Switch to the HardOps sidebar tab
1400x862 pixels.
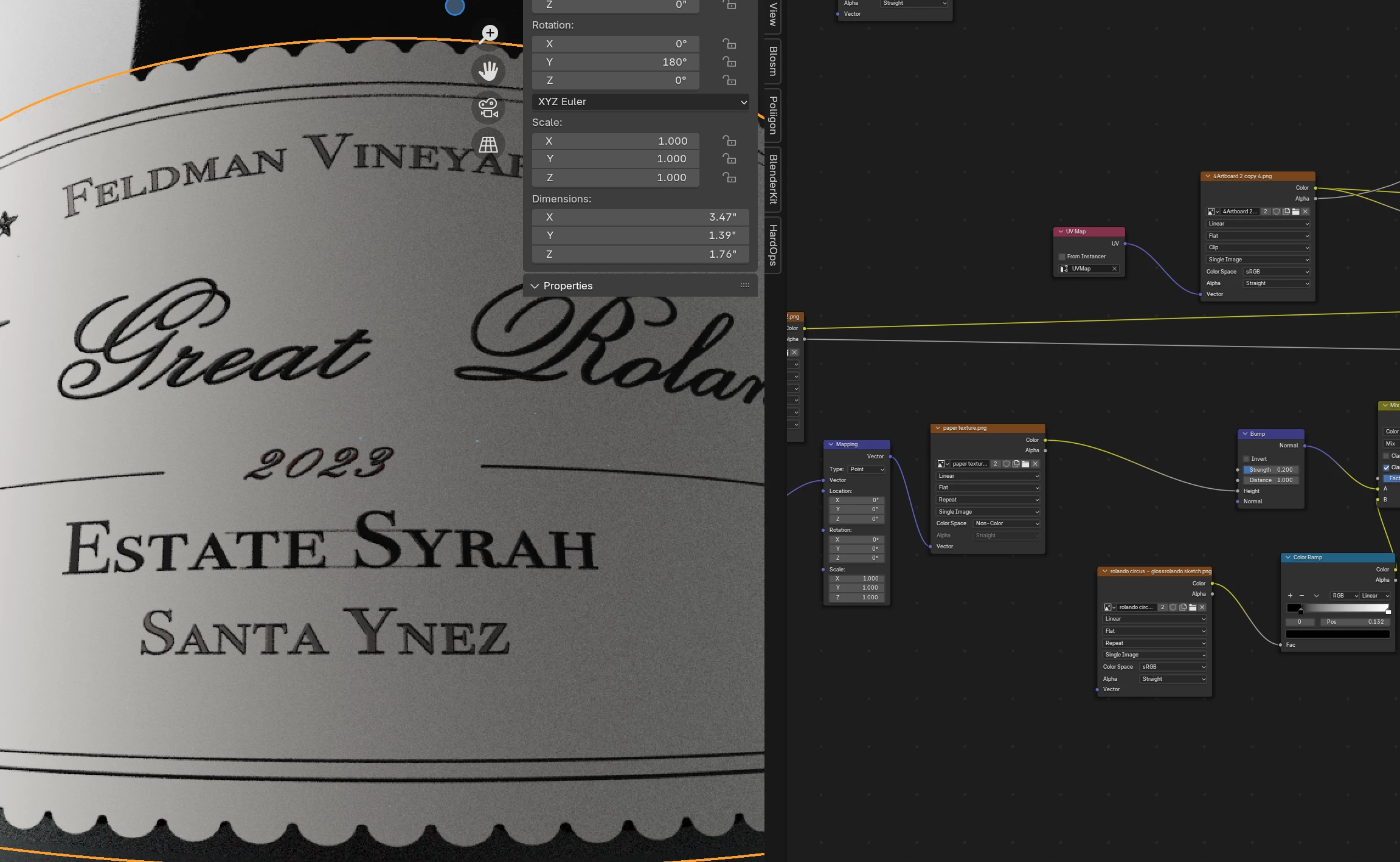click(773, 245)
